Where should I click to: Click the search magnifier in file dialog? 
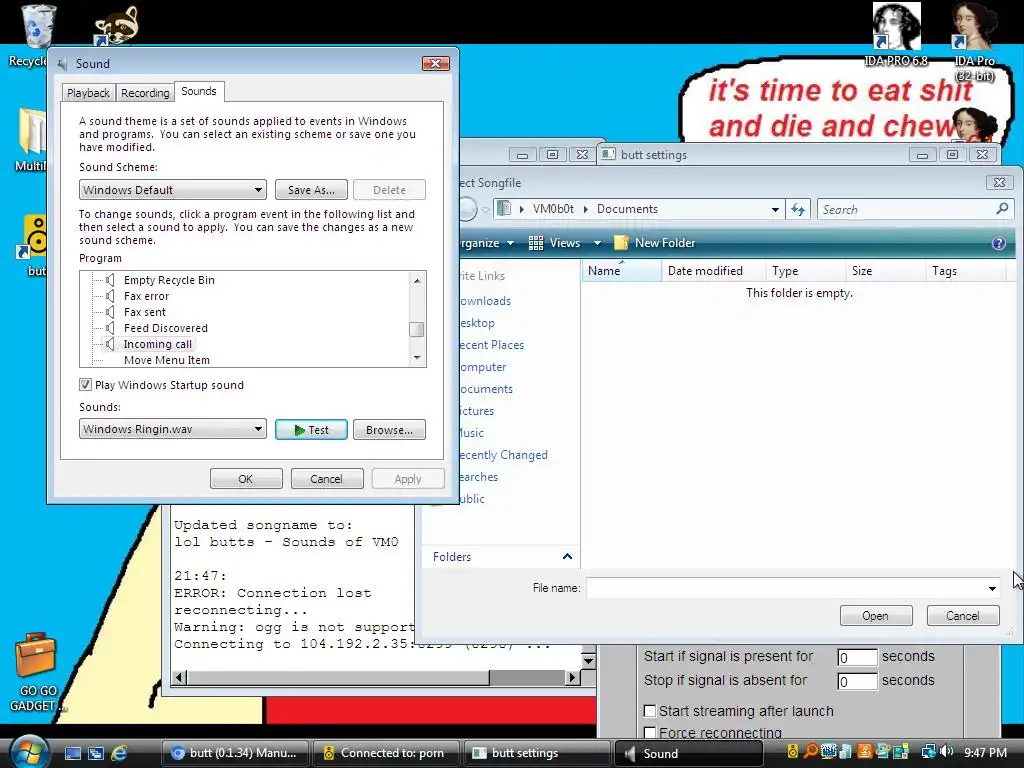pos(1002,209)
